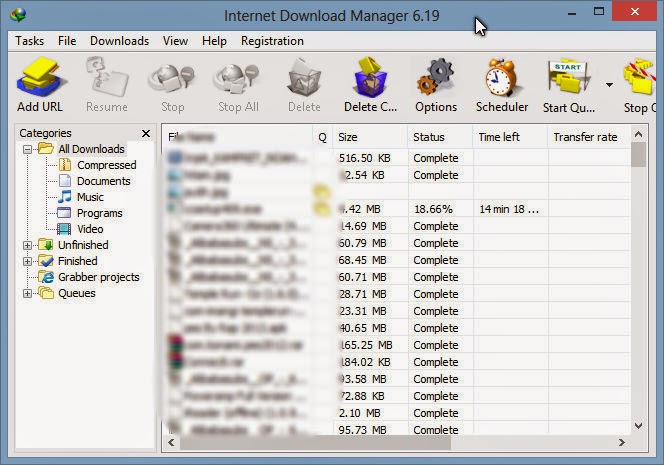Open the File menu
Image resolution: width=664 pixels, height=465 pixels.
pyautogui.click(x=67, y=41)
